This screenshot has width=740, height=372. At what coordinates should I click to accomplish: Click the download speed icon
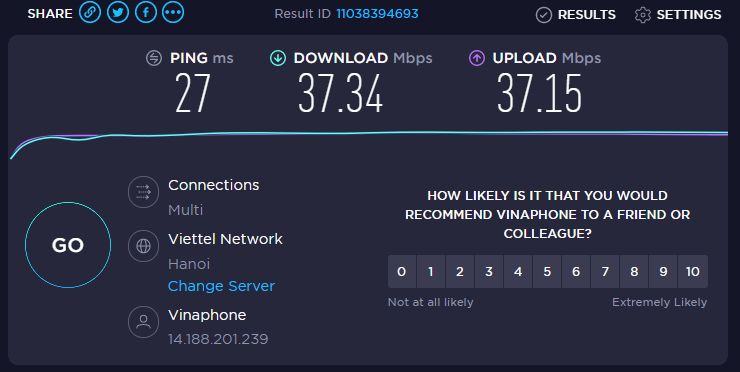pyautogui.click(x=278, y=58)
